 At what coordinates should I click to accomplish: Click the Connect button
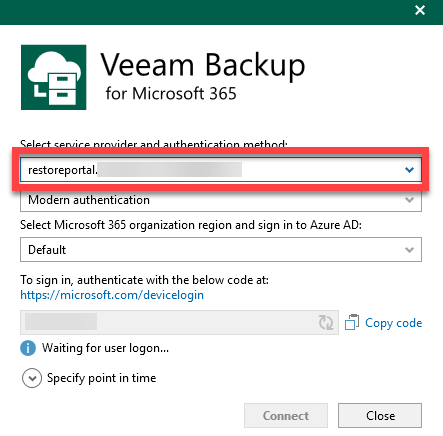point(286,416)
